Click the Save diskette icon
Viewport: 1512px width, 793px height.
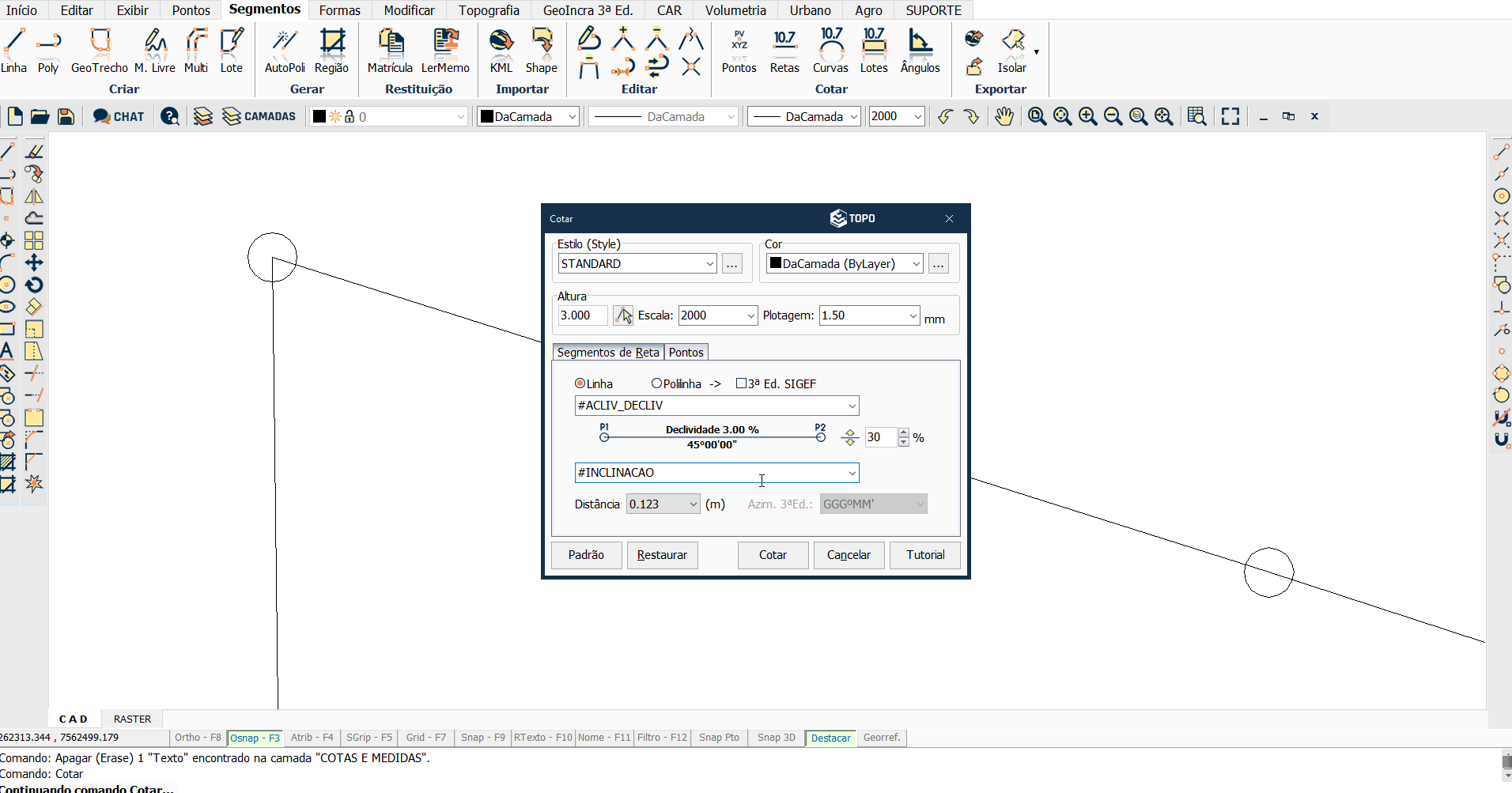coord(66,116)
